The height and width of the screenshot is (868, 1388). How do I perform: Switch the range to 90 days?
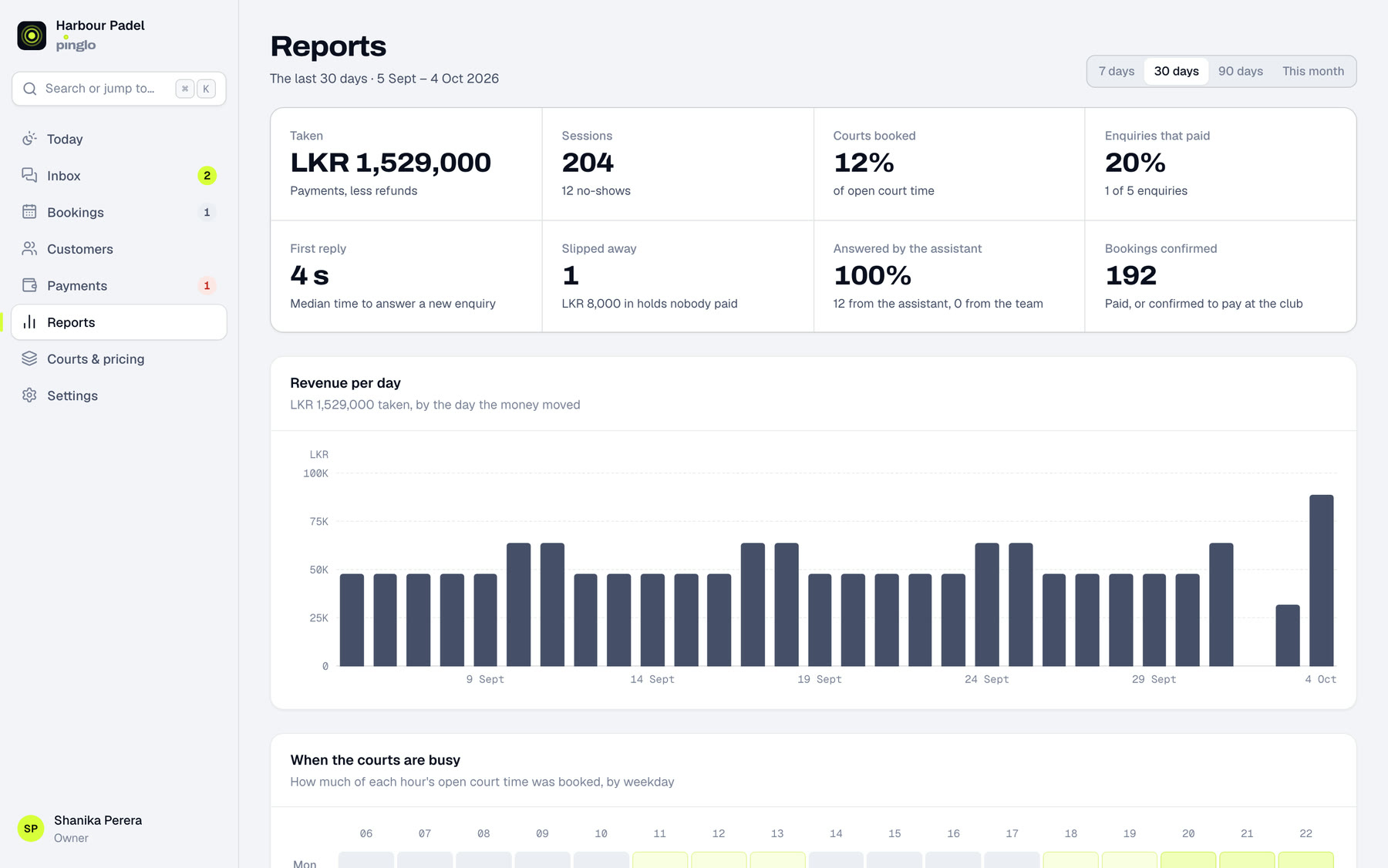pyautogui.click(x=1240, y=71)
